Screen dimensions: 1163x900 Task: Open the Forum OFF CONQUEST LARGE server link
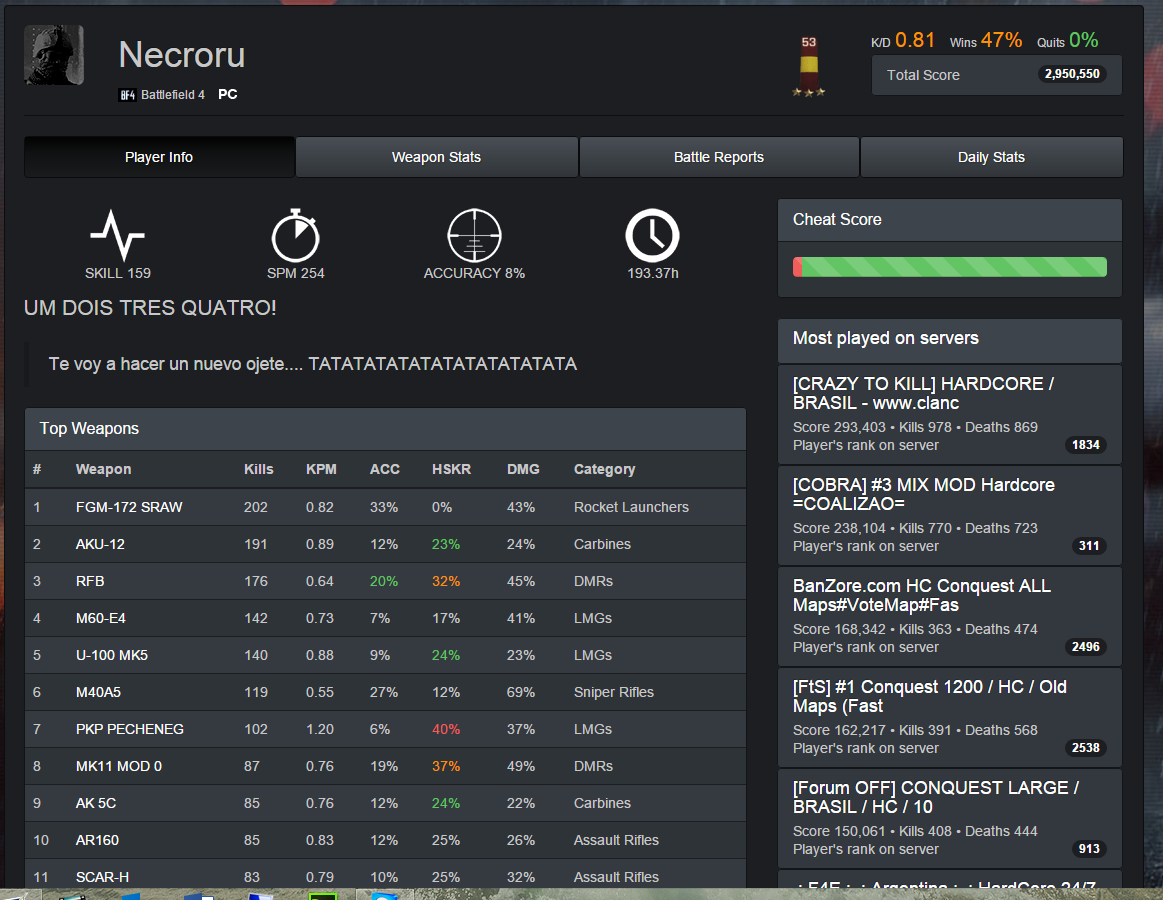pyautogui.click(x=936, y=797)
